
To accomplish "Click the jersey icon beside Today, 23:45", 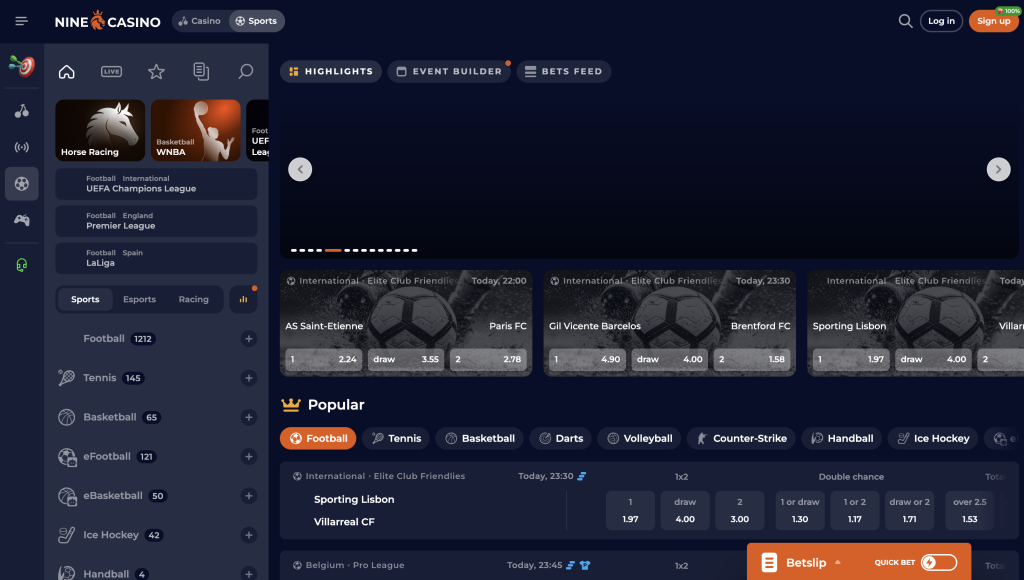I will (584, 565).
